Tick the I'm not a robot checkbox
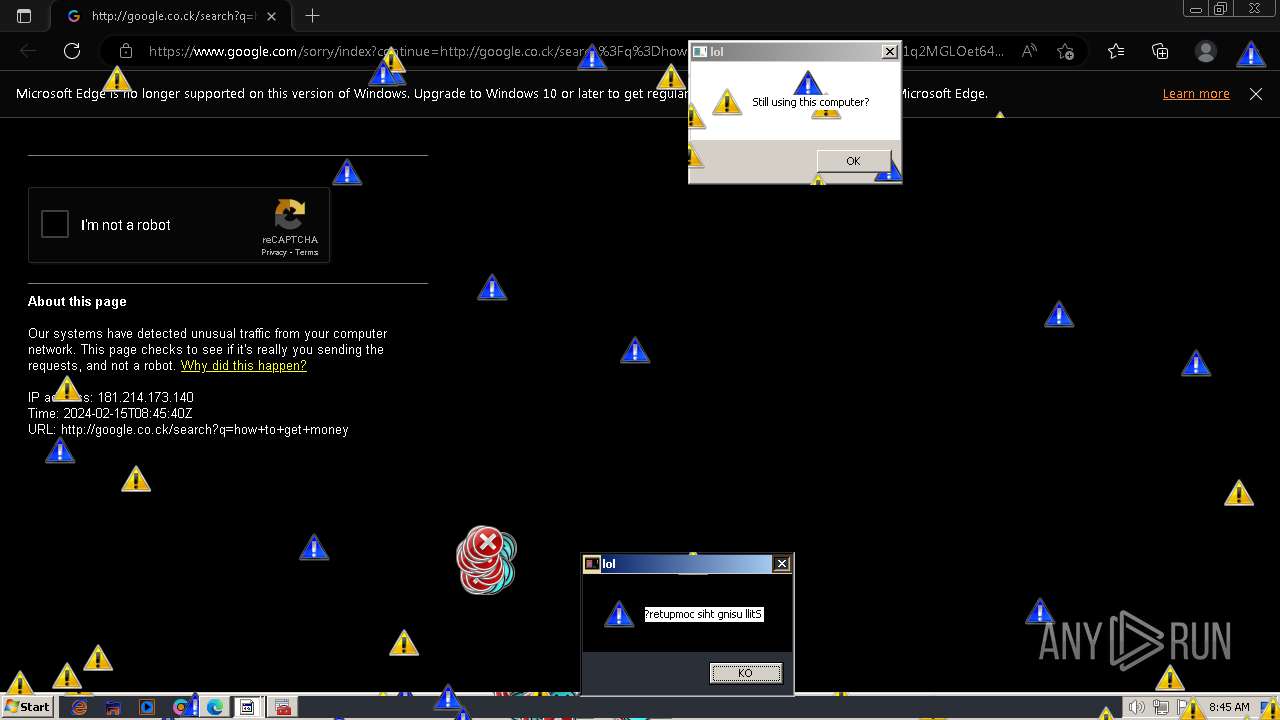Screen dimensions: 1280x720 click(55, 224)
